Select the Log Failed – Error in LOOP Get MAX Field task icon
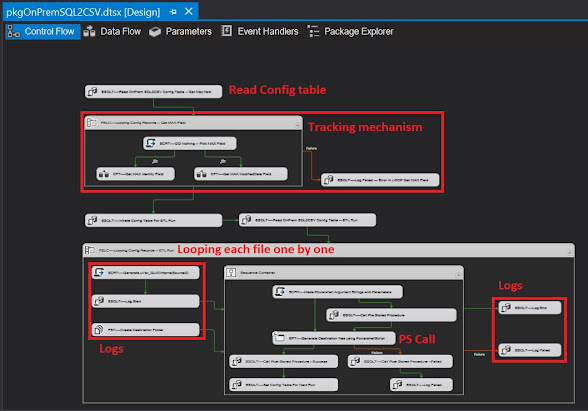This screenshot has height=411, width=588. 328,180
